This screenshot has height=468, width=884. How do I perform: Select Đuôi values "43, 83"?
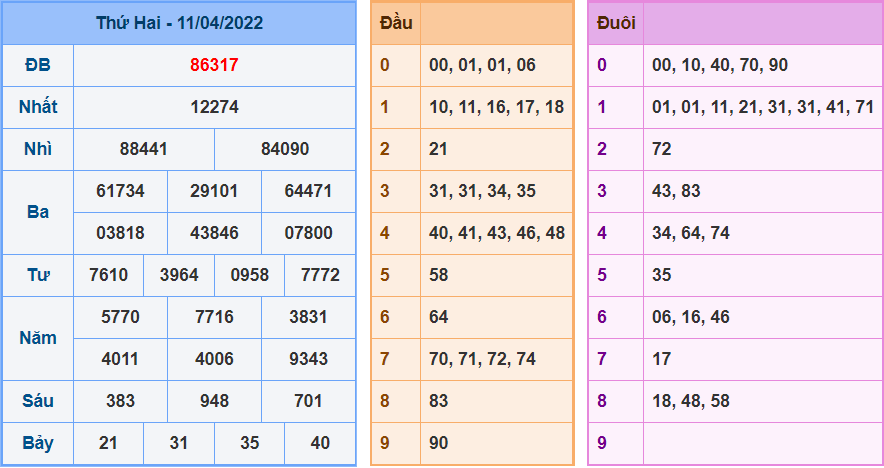click(676, 191)
